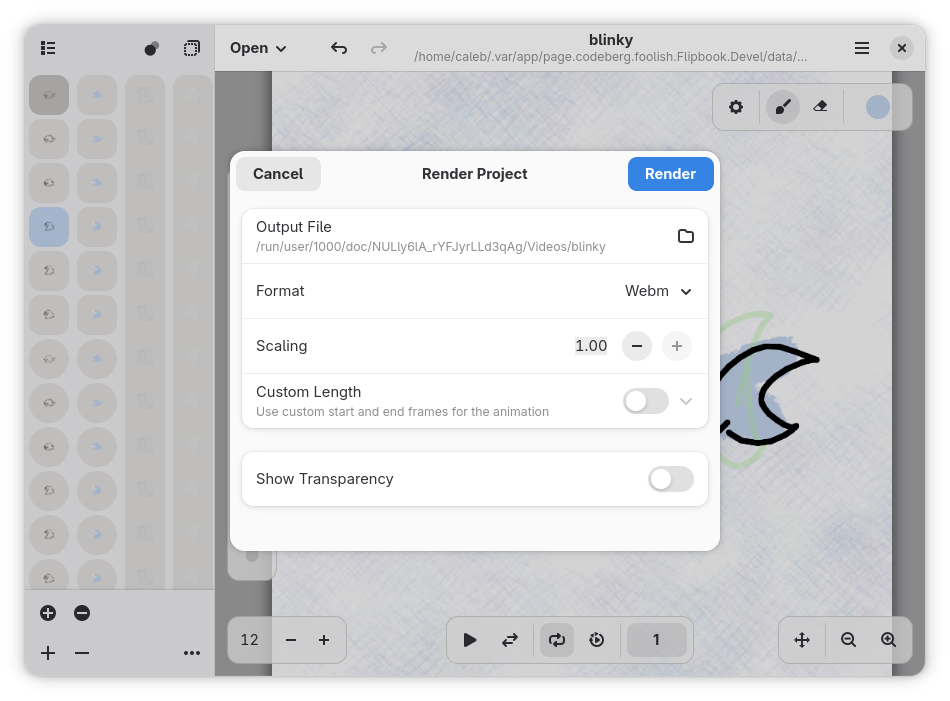
Task: Toggle the Show Transparency switch
Action: [671, 479]
